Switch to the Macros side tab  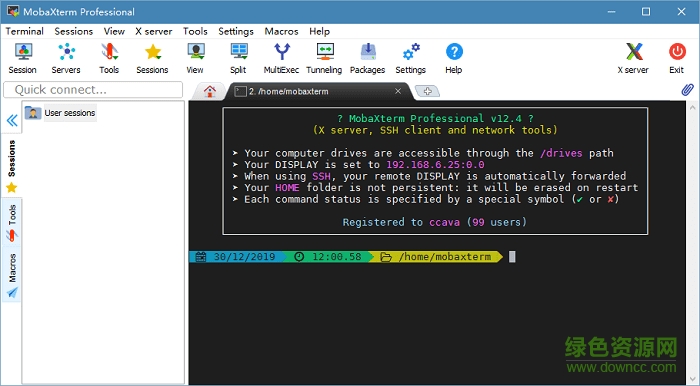(x=12, y=275)
